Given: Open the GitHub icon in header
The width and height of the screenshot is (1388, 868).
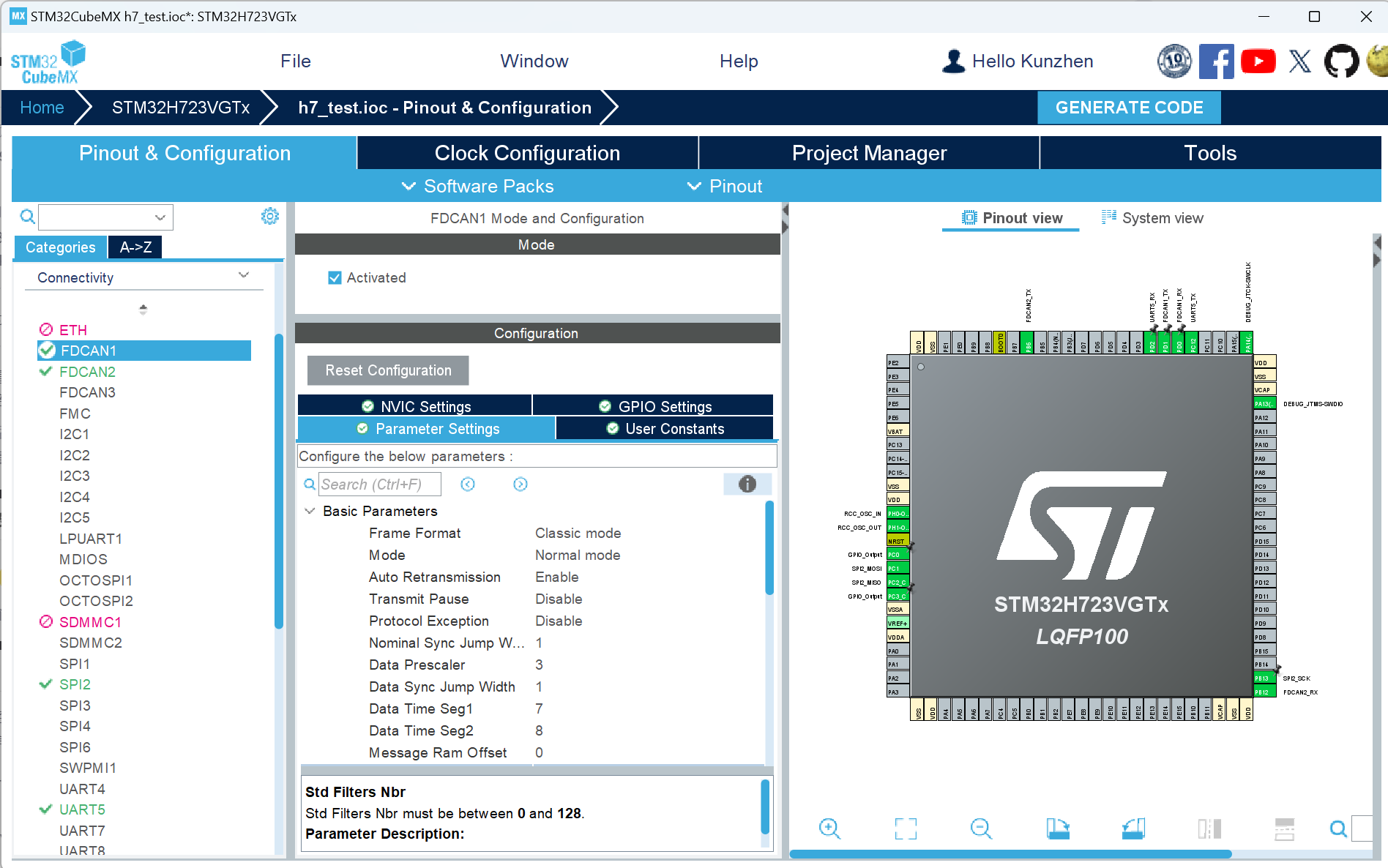Looking at the screenshot, I should point(1341,61).
